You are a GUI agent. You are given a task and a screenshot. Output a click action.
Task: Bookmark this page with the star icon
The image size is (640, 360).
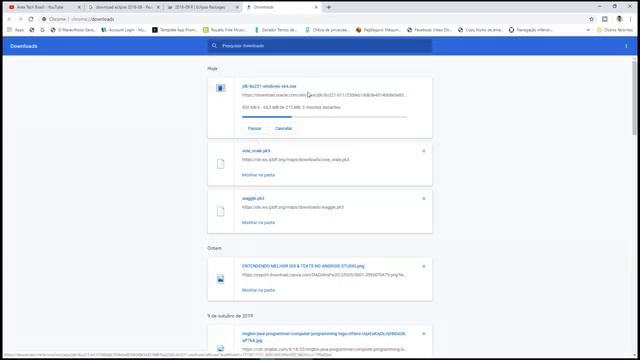591,19
